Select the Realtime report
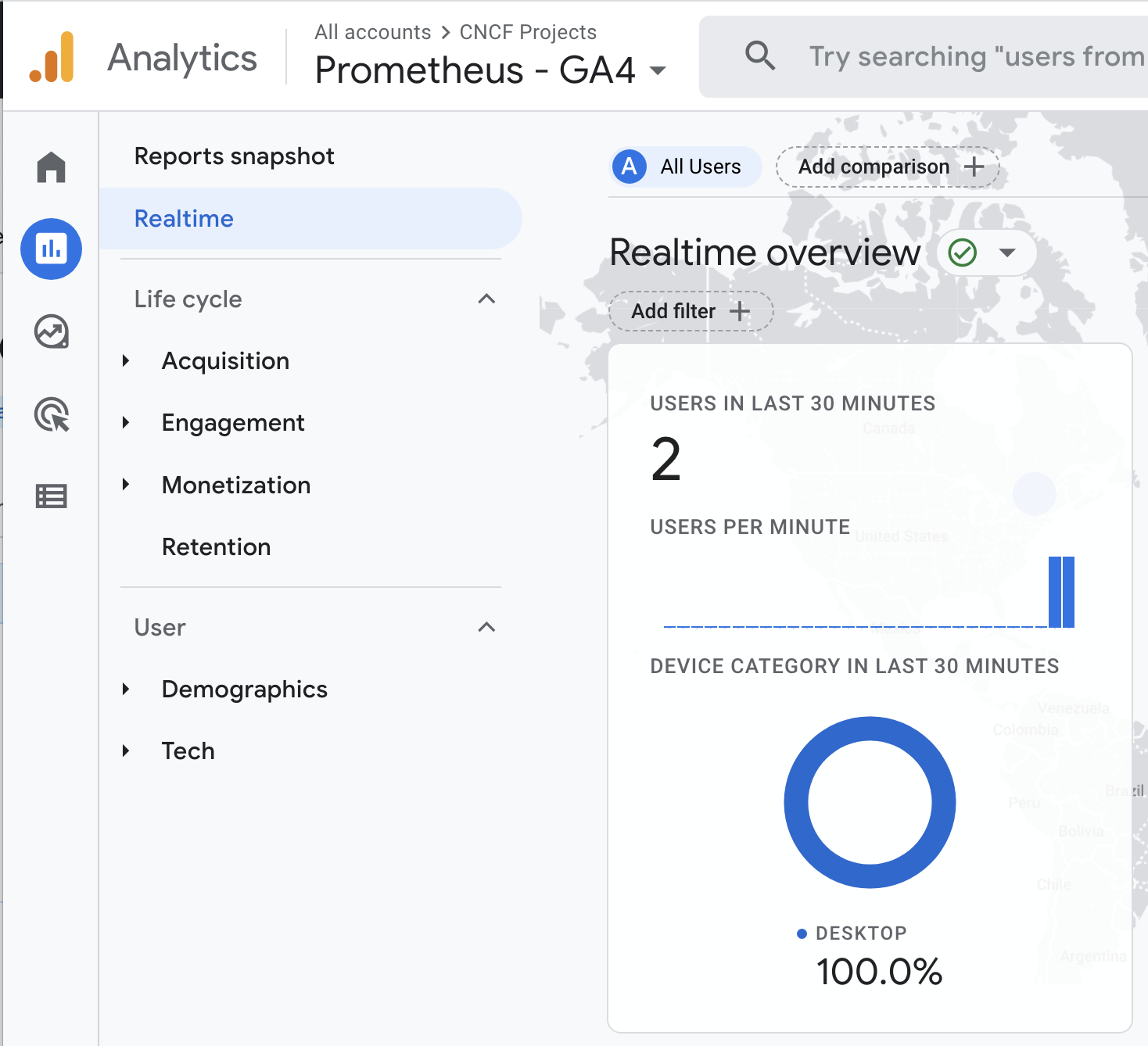This screenshot has height=1046, width=1148. [x=310, y=219]
